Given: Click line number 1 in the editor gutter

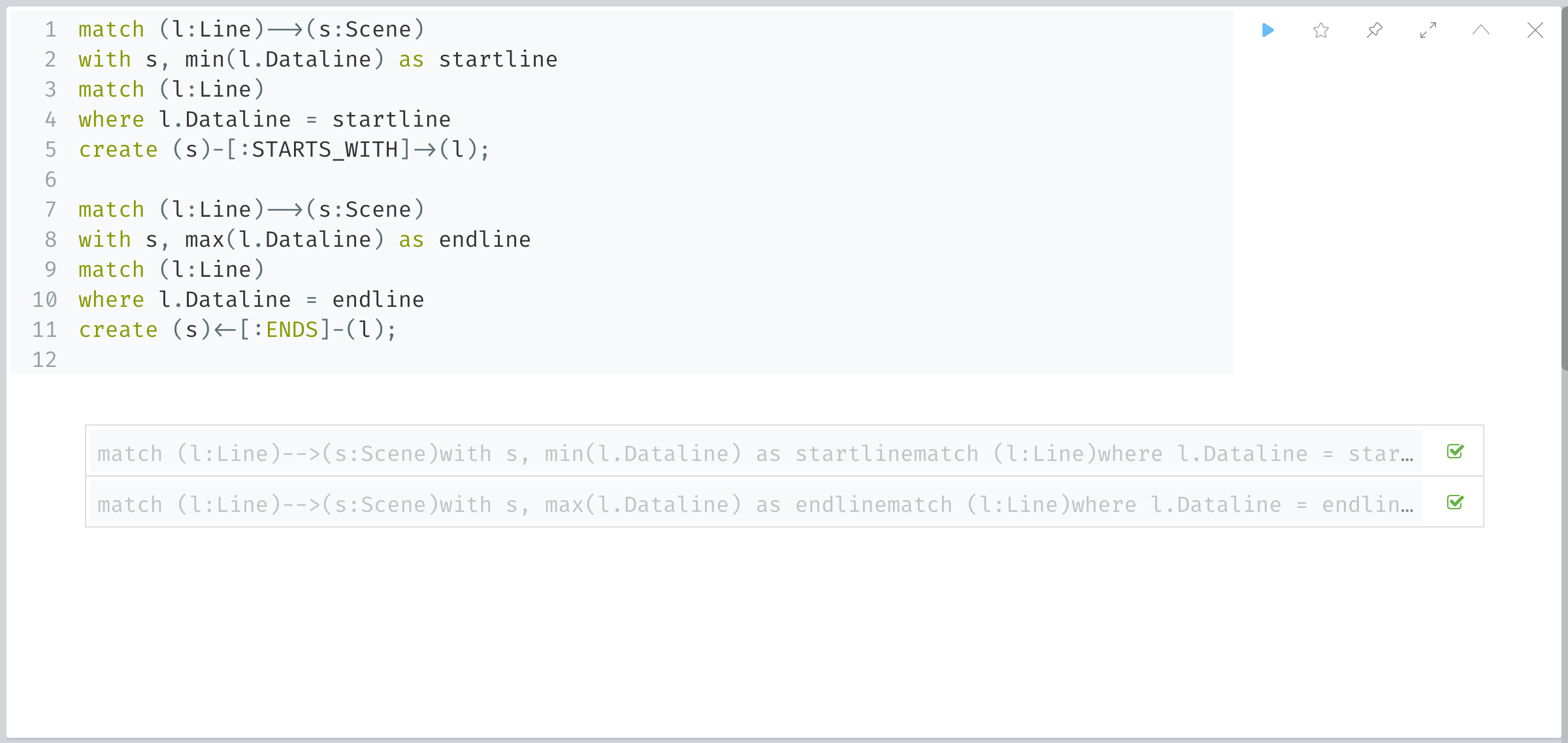Looking at the screenshot, I should tap(50, 29).
